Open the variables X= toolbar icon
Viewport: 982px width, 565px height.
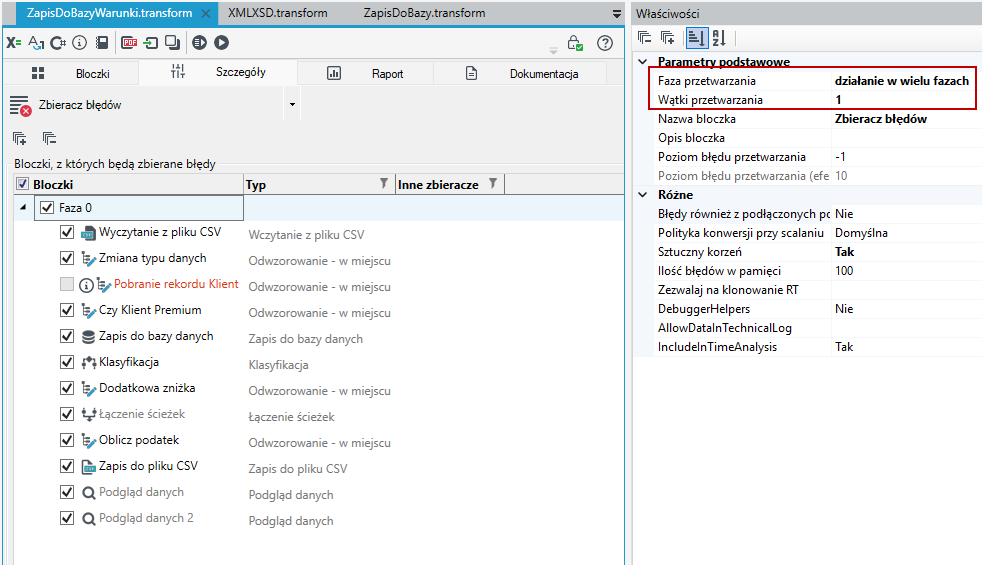click(14, 43)
